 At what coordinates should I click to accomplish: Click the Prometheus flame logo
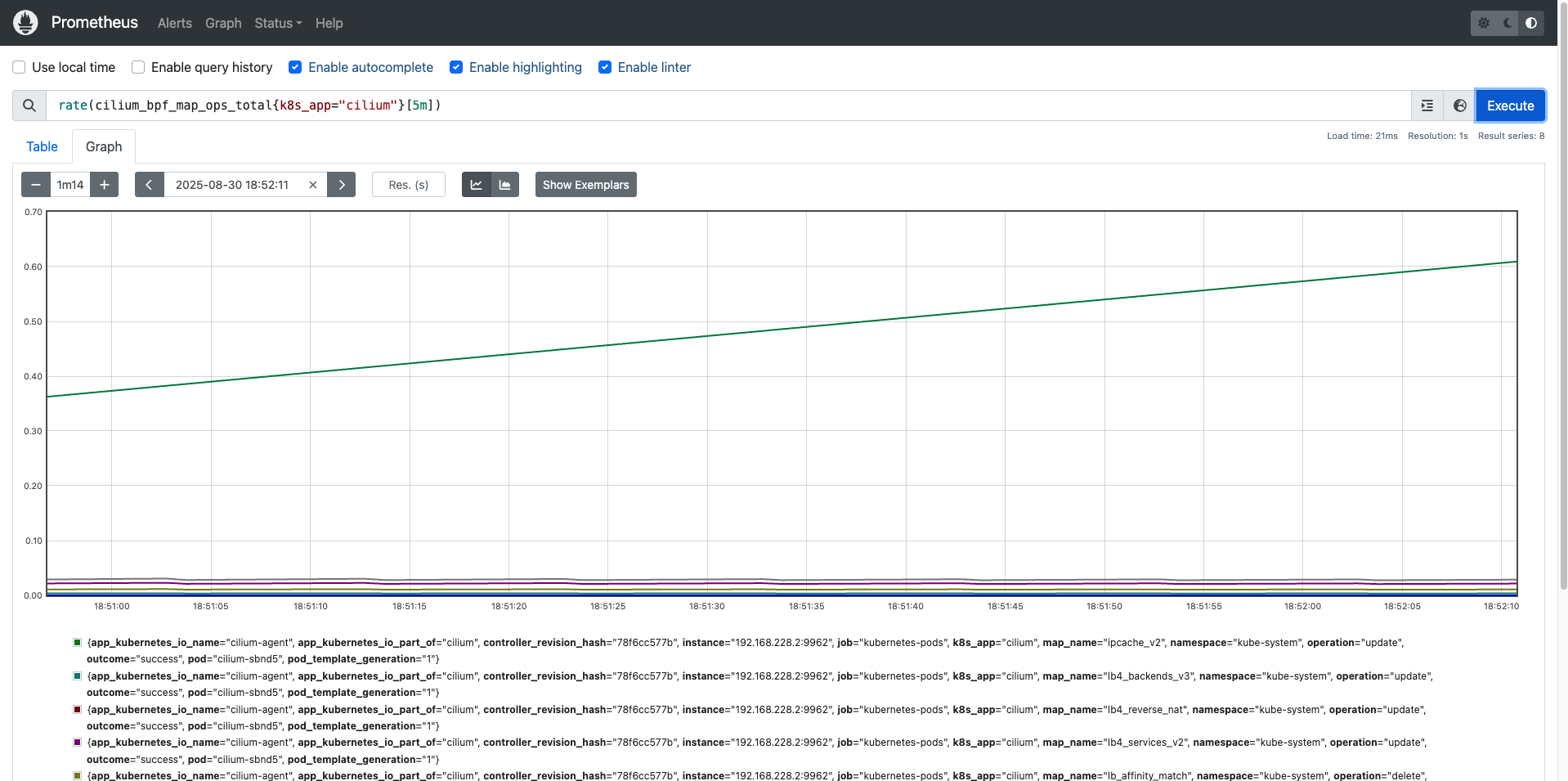point(25,23)
